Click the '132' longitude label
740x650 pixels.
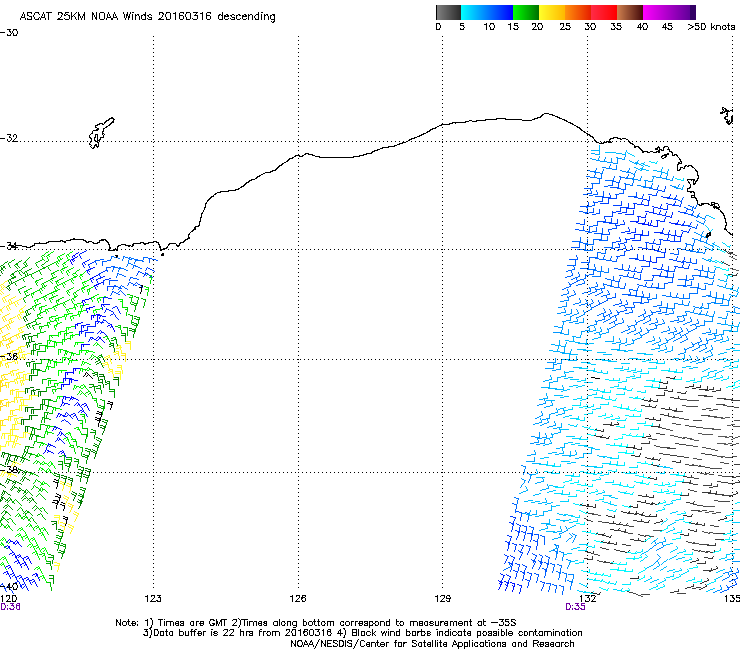tap(588, 599)
